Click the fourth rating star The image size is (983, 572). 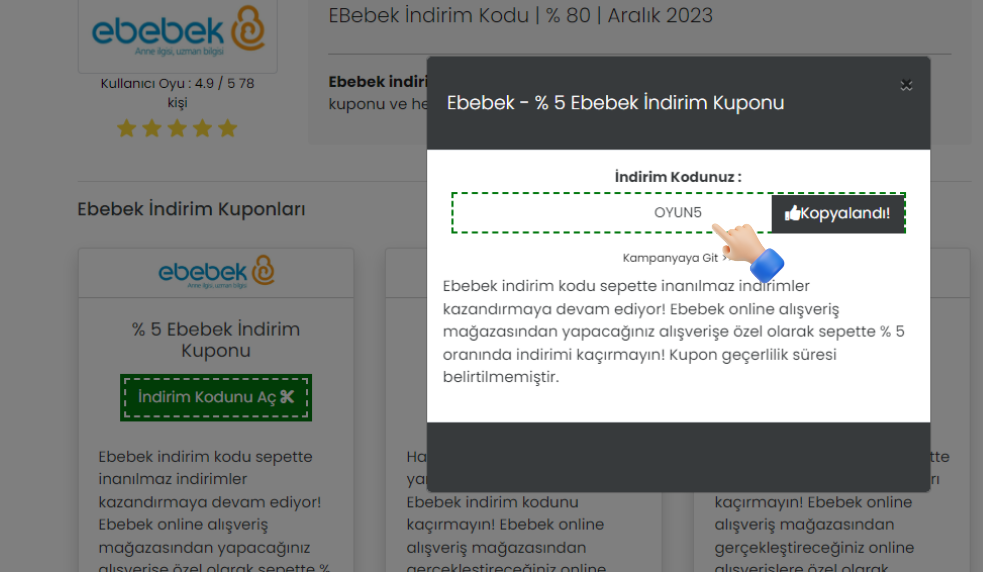(x=203, y=128)
